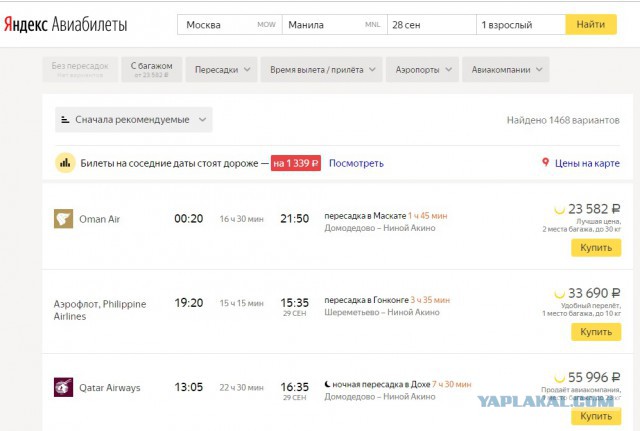This screenshot has height=431, width=640.
Task: Click the loading spinner icon next to 55 996 ₽
Action: pos(559,378)
